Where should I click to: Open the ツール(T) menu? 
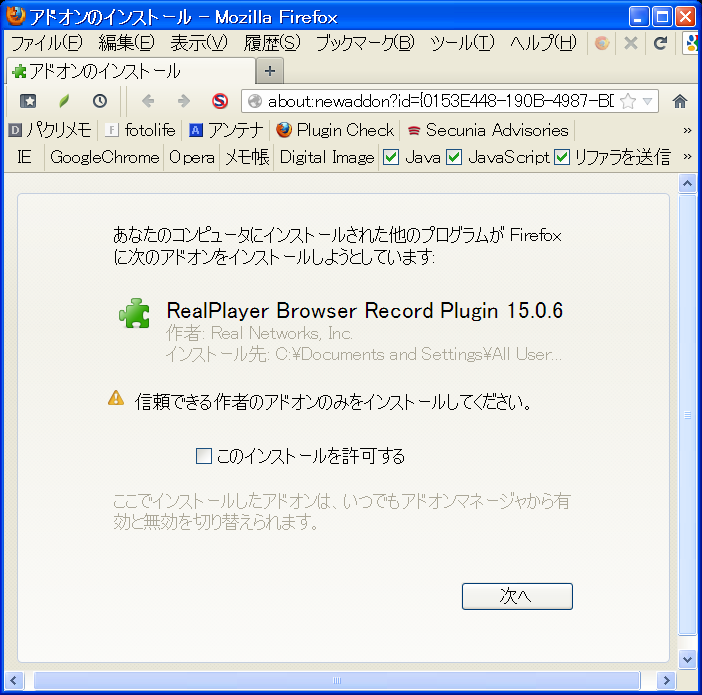coord(462,43)
